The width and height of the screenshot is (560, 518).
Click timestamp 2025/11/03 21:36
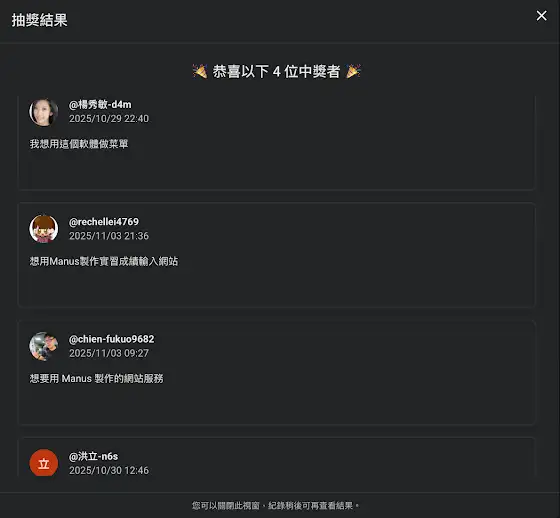coord(109,236)
